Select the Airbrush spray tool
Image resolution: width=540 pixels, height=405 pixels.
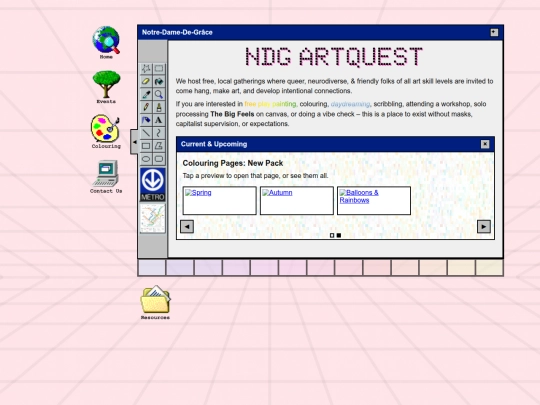[x=146, y=120]
